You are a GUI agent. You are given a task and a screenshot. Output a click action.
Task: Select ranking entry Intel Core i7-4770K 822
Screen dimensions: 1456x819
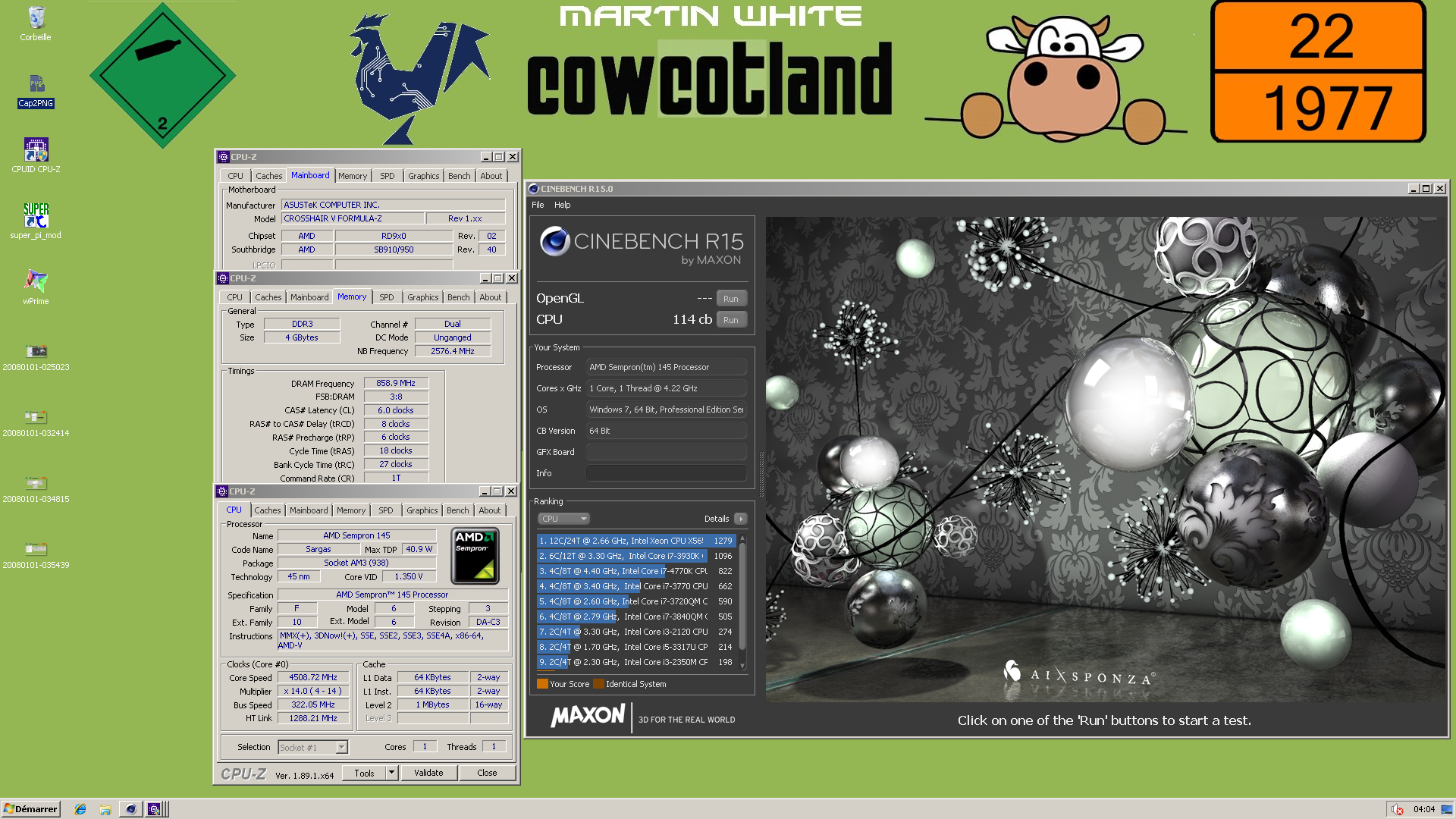[635, 571]
